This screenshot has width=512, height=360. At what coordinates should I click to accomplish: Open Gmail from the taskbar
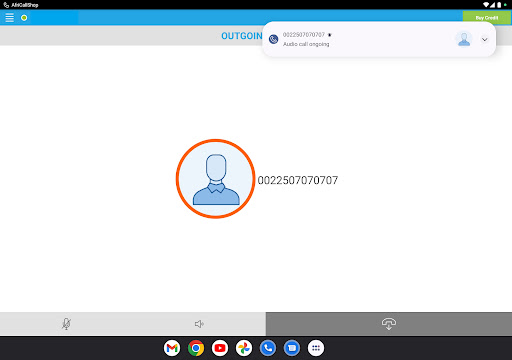172,348
